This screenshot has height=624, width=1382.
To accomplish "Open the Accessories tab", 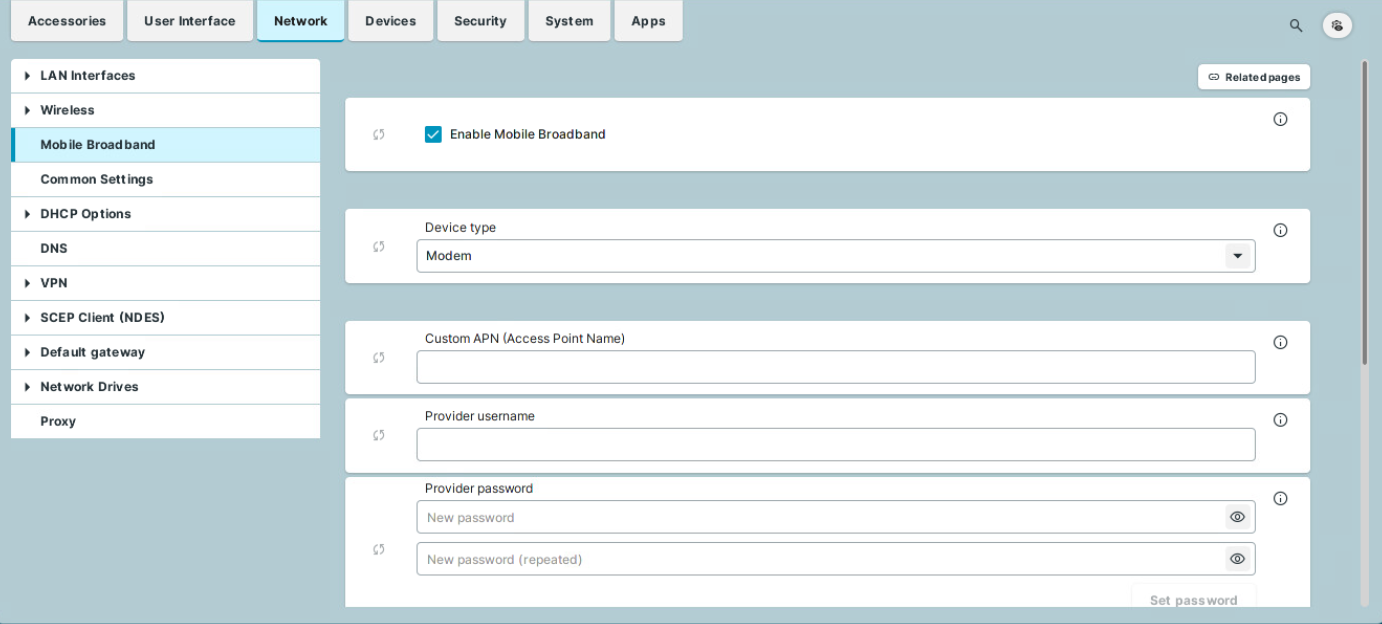I will [x=67, y=21].
